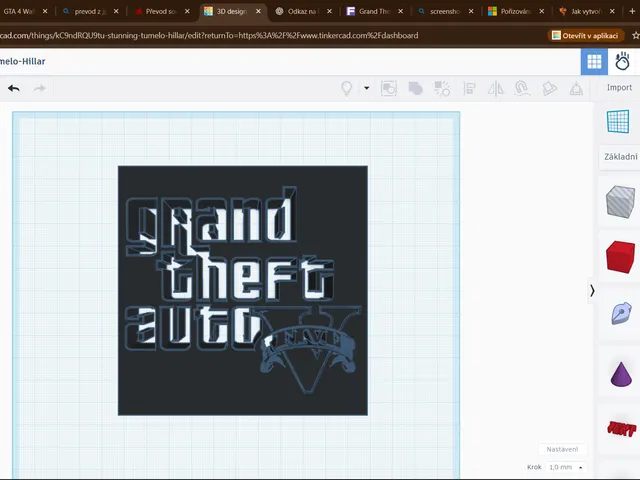
Task: Click the Otevřít v aplikaci button
Action: pyautogui.click(x=585, y=36)
